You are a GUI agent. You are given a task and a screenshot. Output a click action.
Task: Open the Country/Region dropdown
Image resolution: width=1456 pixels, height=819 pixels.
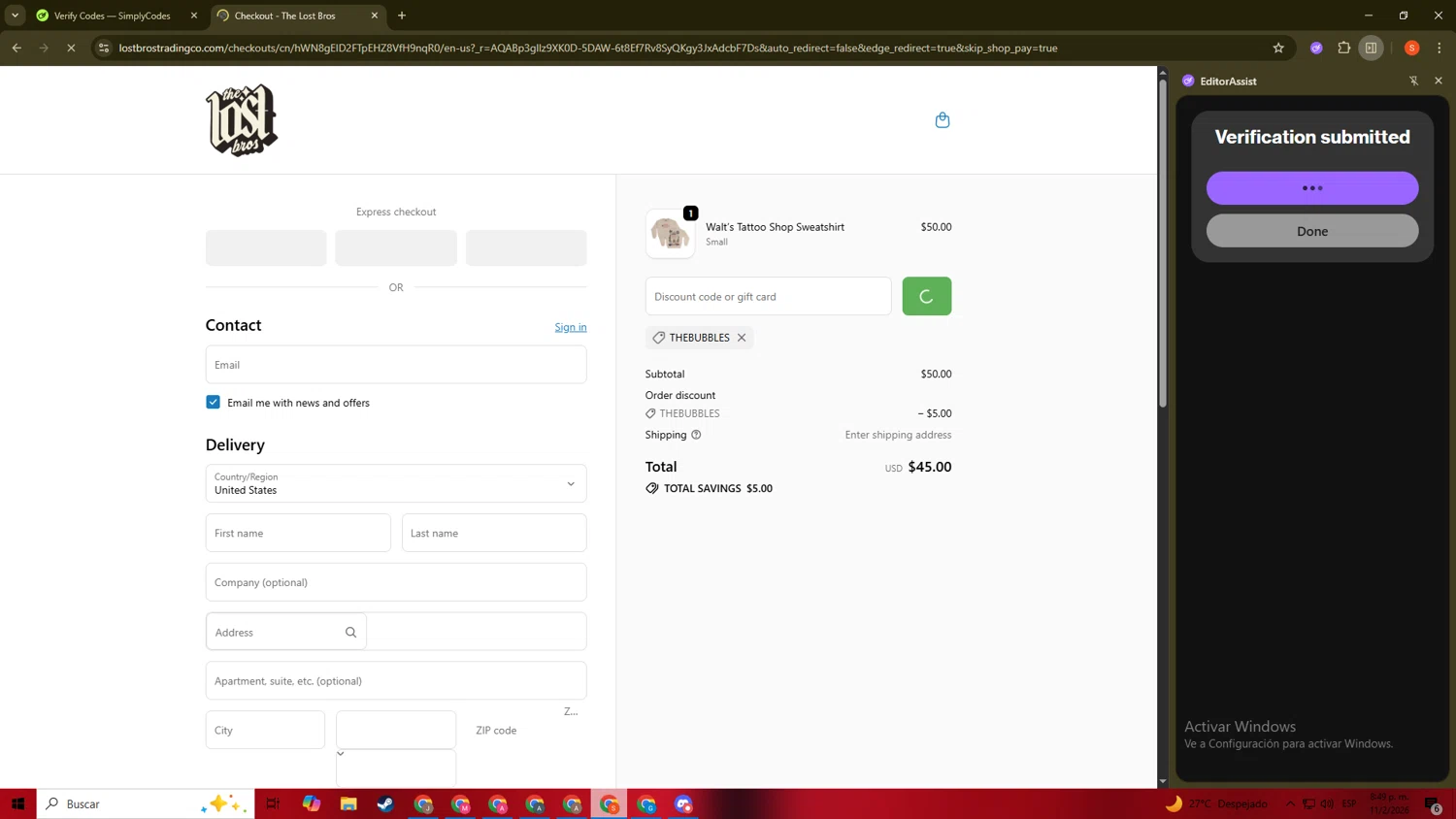(396, 483)
